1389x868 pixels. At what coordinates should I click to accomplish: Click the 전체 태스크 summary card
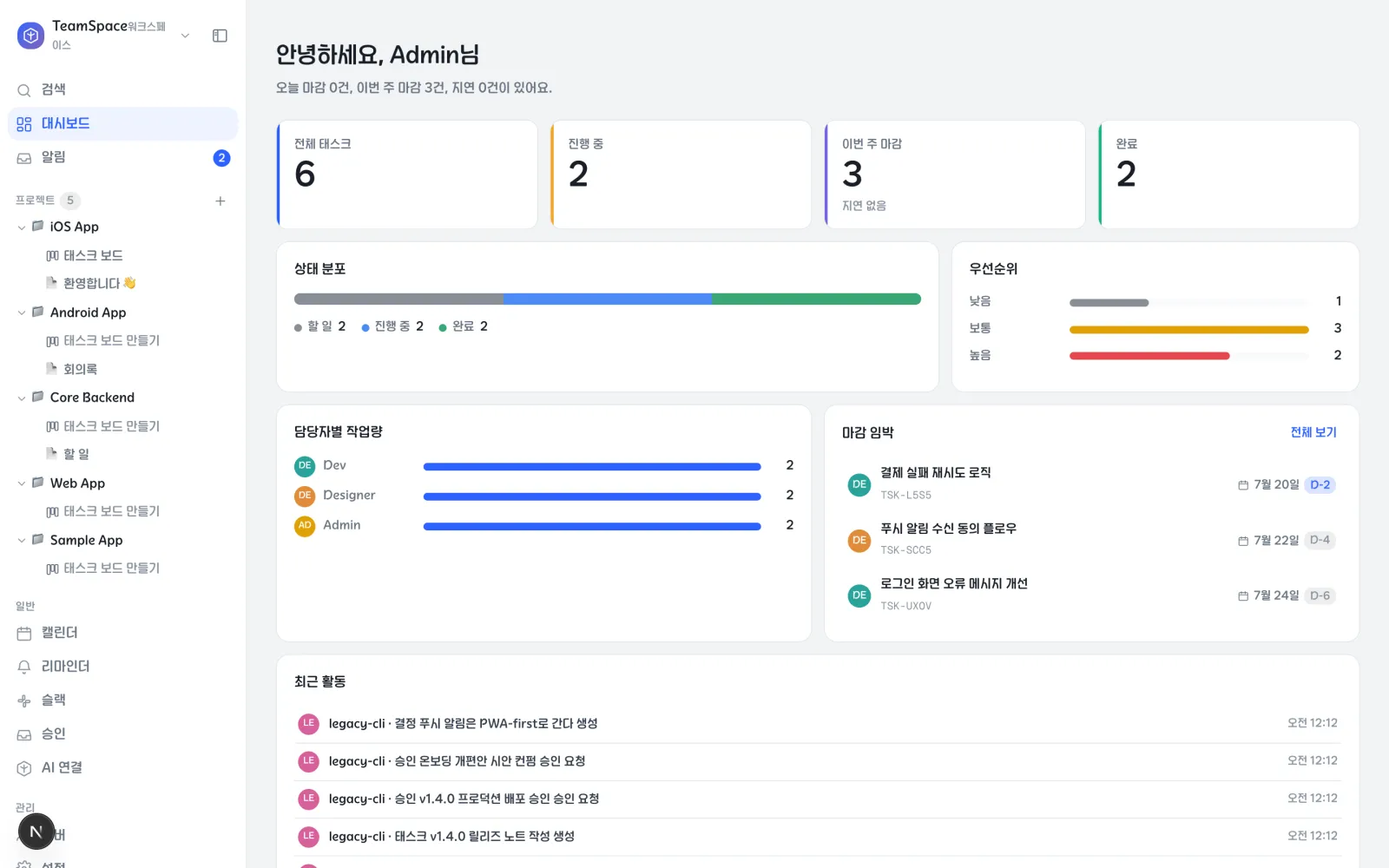(x=407, y=174)
